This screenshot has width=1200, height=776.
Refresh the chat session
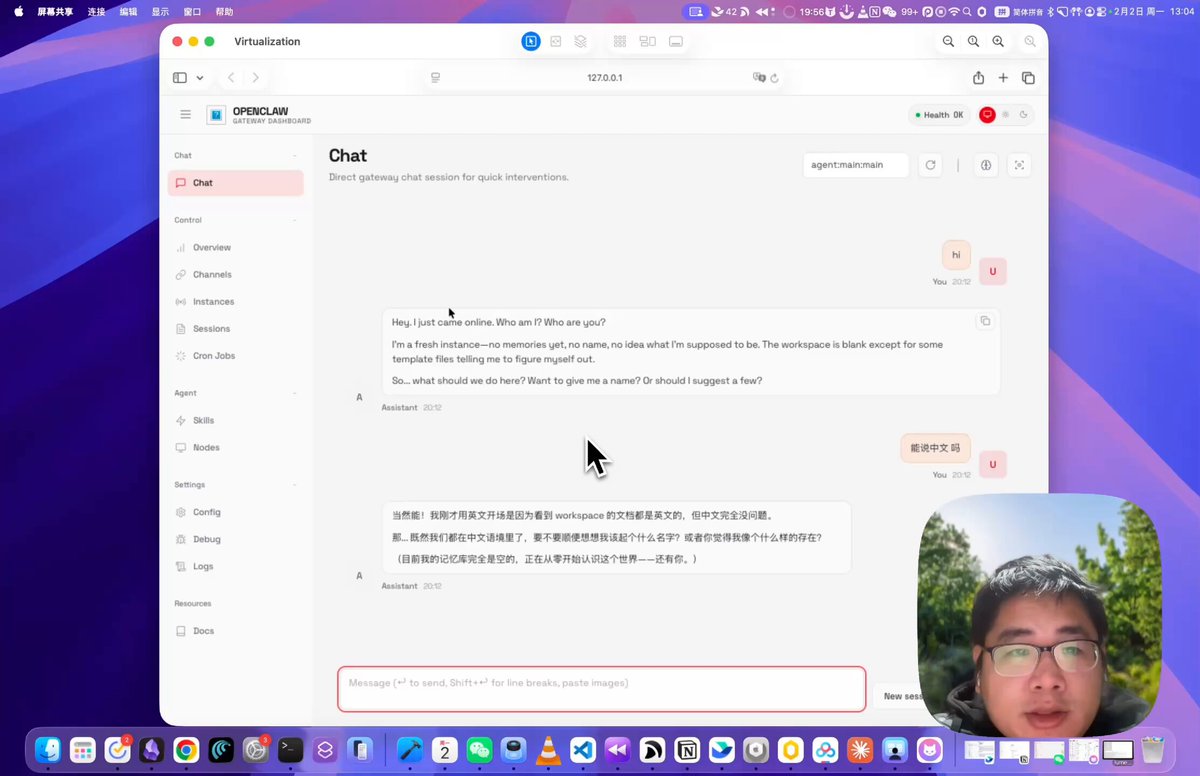pyautogui.click(x=931, y=165)
